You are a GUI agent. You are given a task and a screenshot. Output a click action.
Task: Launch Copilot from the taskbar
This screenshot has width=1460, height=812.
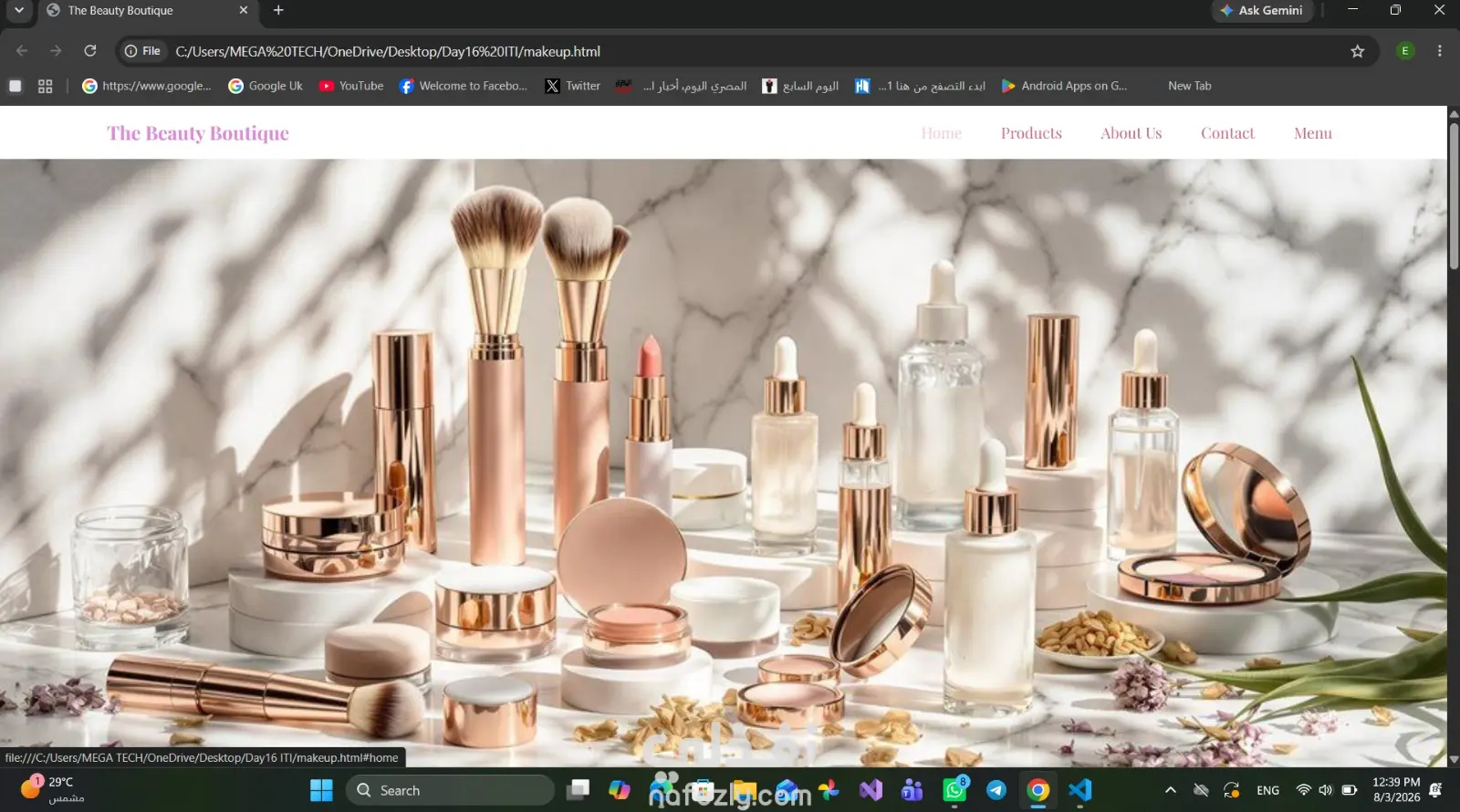pyautogui.click(x=620, y=790)
